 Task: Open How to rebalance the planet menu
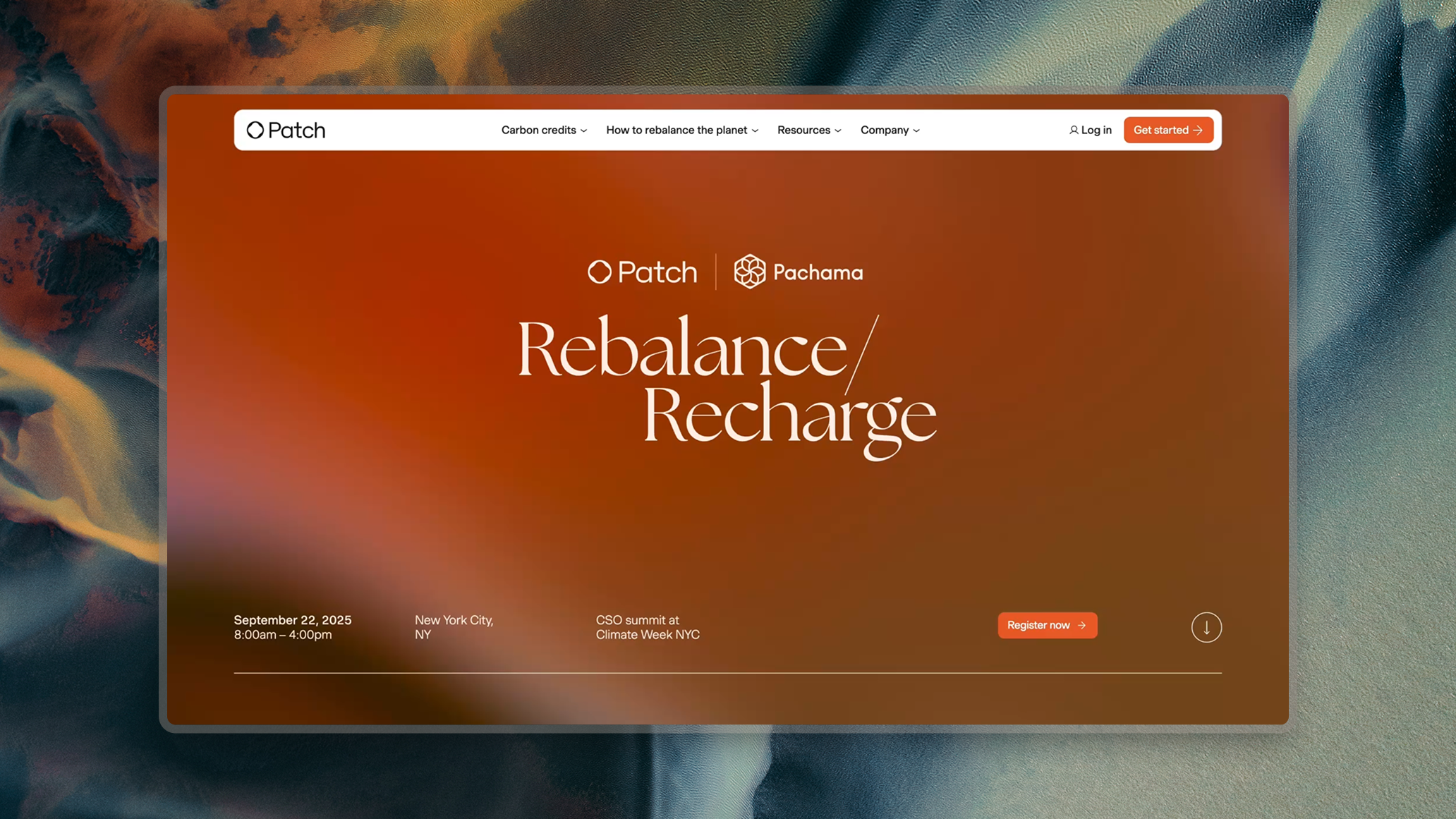point(682,130)
